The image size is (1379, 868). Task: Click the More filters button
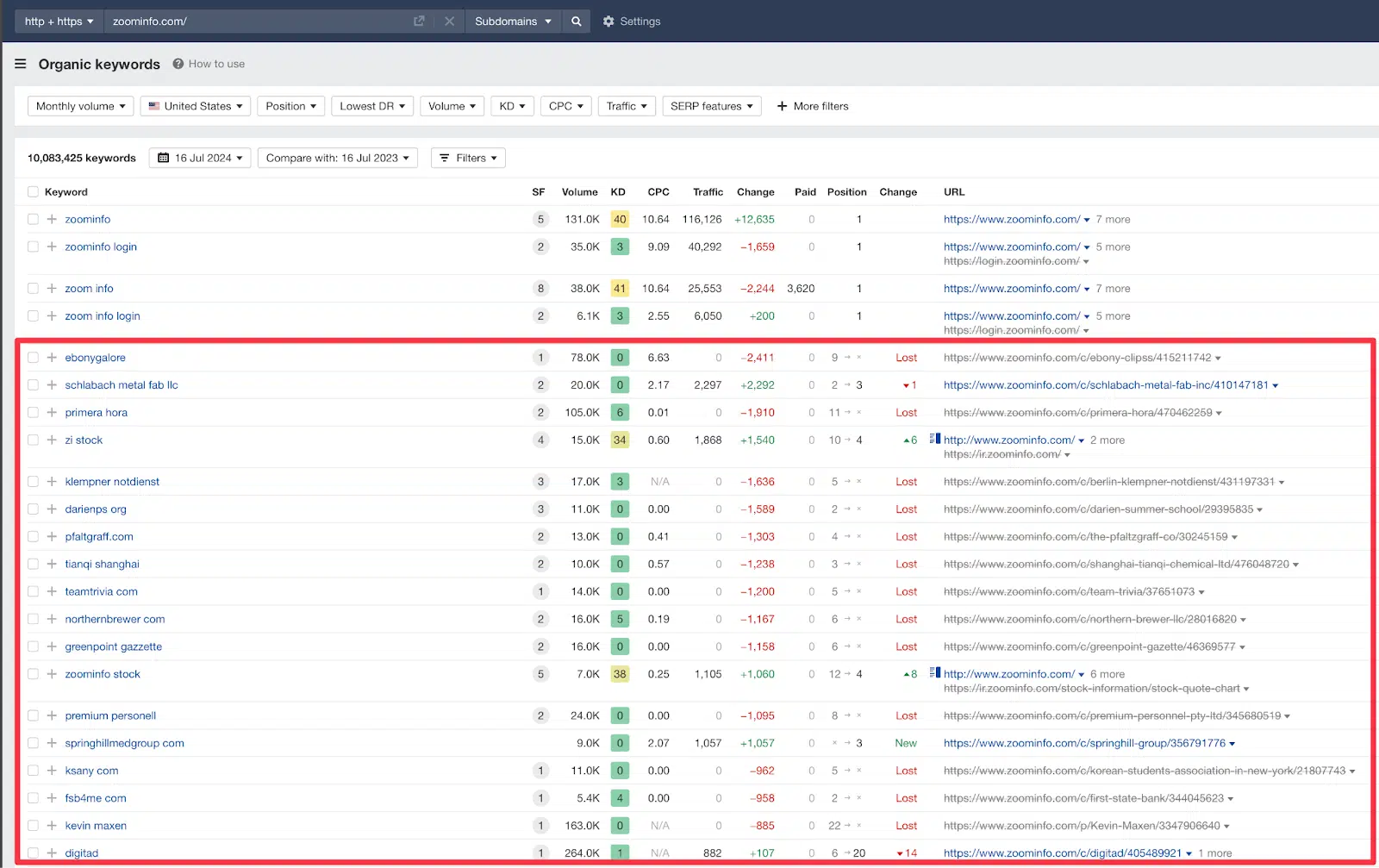pyautogui.click(x=813, y=106)
